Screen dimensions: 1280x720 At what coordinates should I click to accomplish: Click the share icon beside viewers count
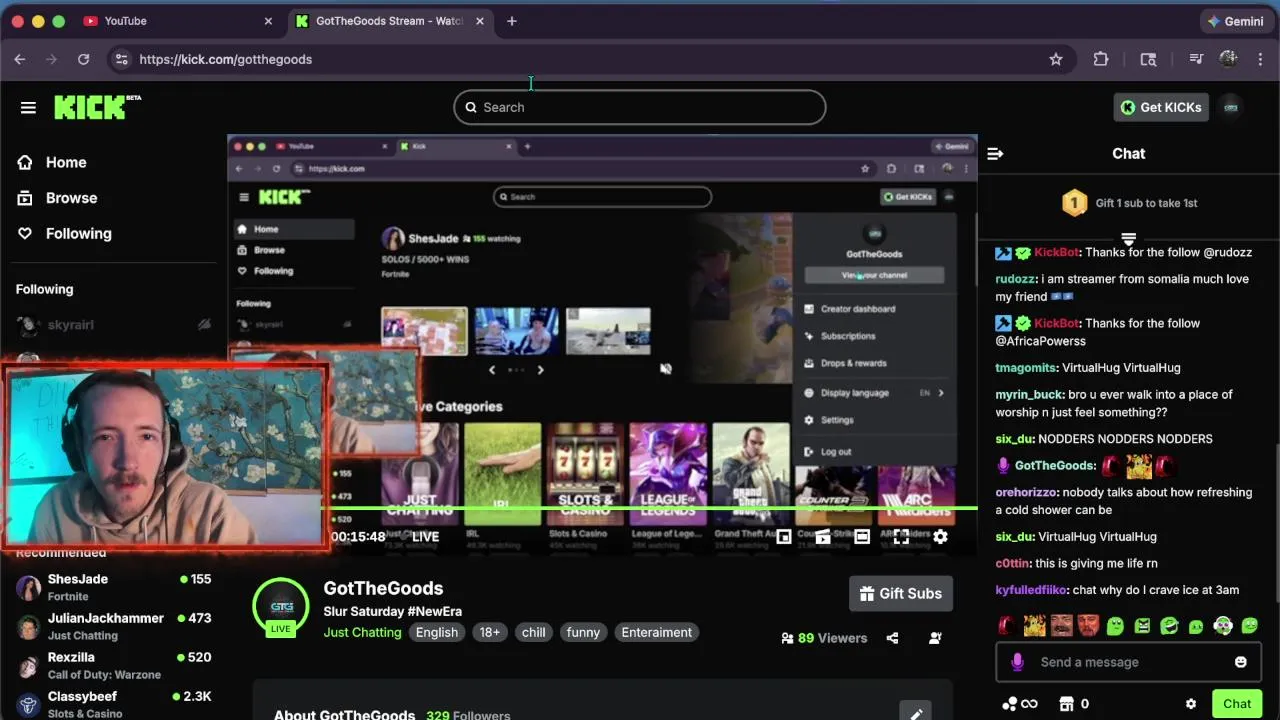tap(892, 638)
